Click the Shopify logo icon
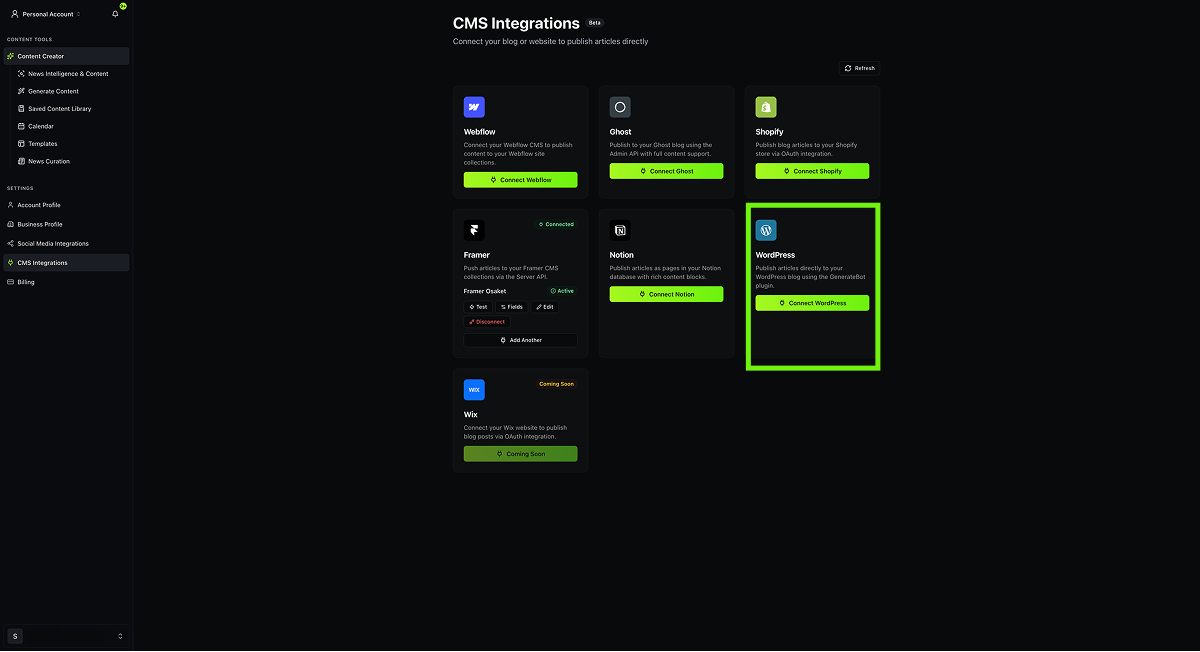 pos(766,107)
